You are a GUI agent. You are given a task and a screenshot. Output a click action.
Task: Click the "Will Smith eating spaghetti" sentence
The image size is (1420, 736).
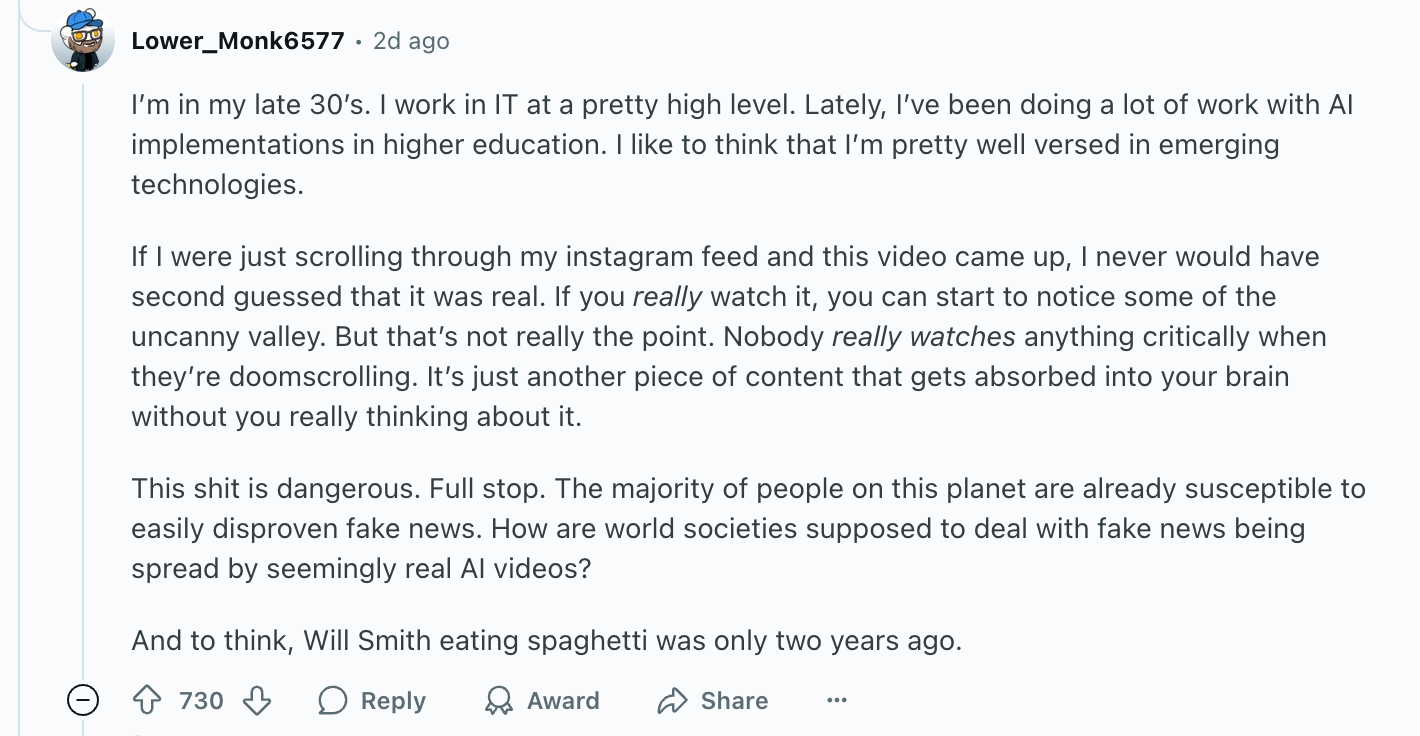click(546, 641)
